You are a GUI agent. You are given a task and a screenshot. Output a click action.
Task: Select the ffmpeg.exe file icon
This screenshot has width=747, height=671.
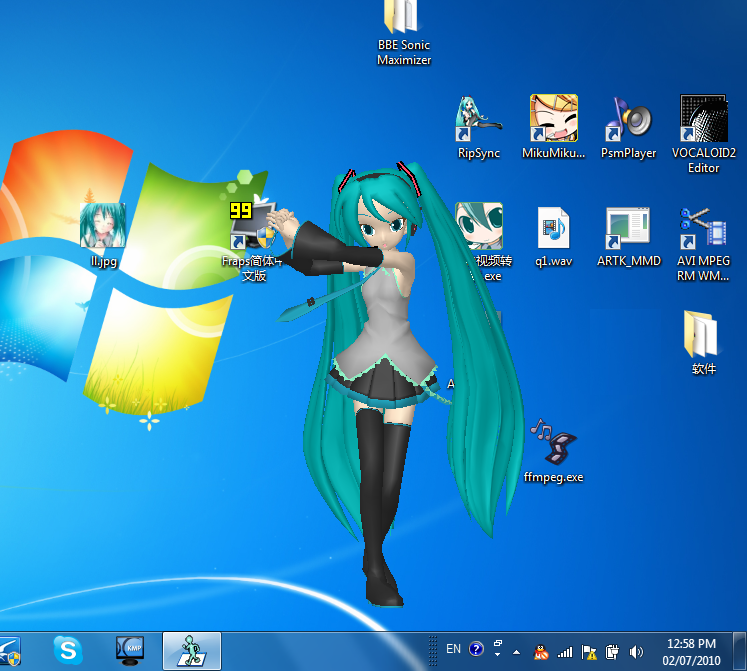(554, 450)
